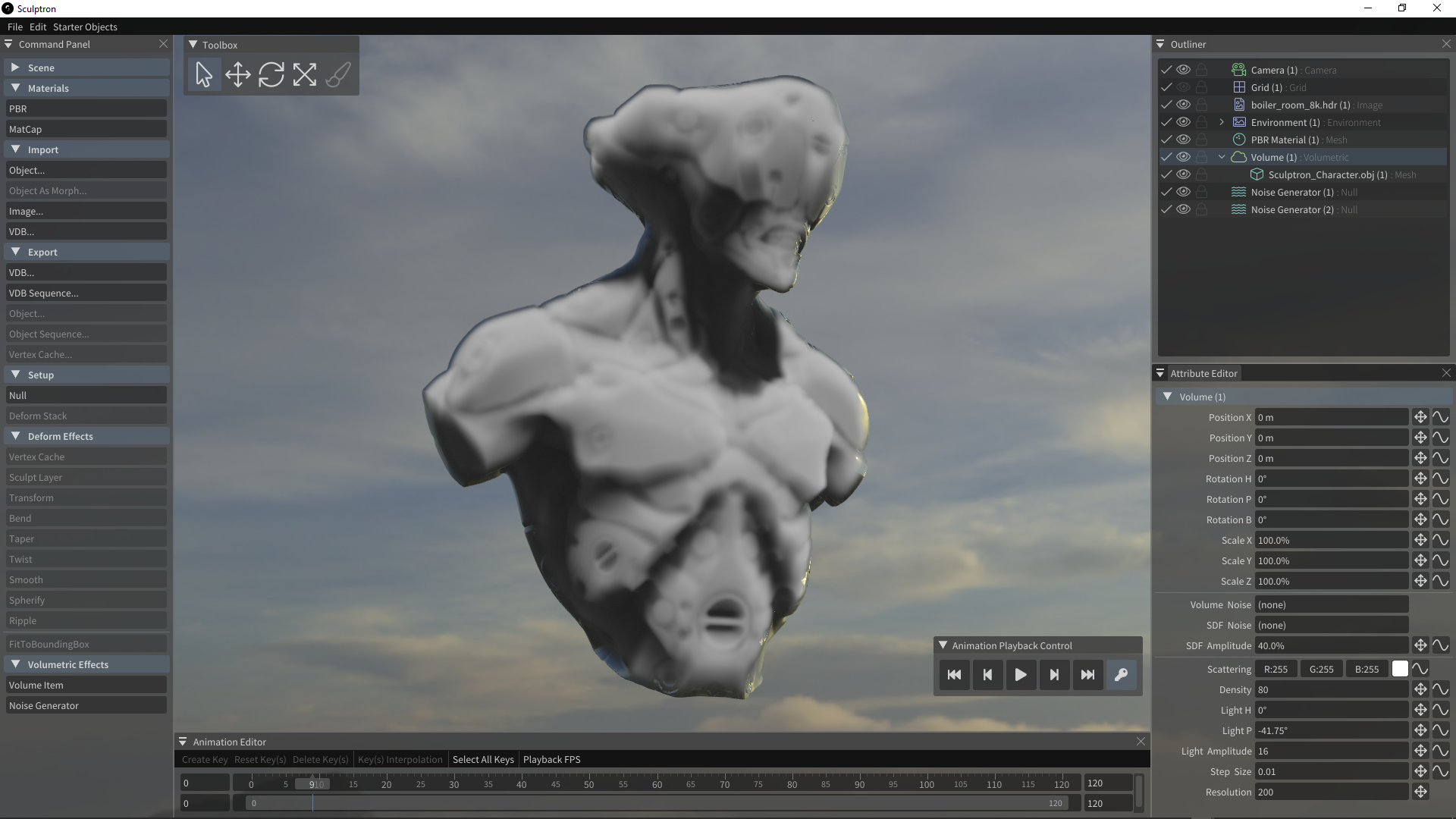Select the Move tool in Toolbox
This screenshot has height=819, width=1456.
click(x=237, y=74)
